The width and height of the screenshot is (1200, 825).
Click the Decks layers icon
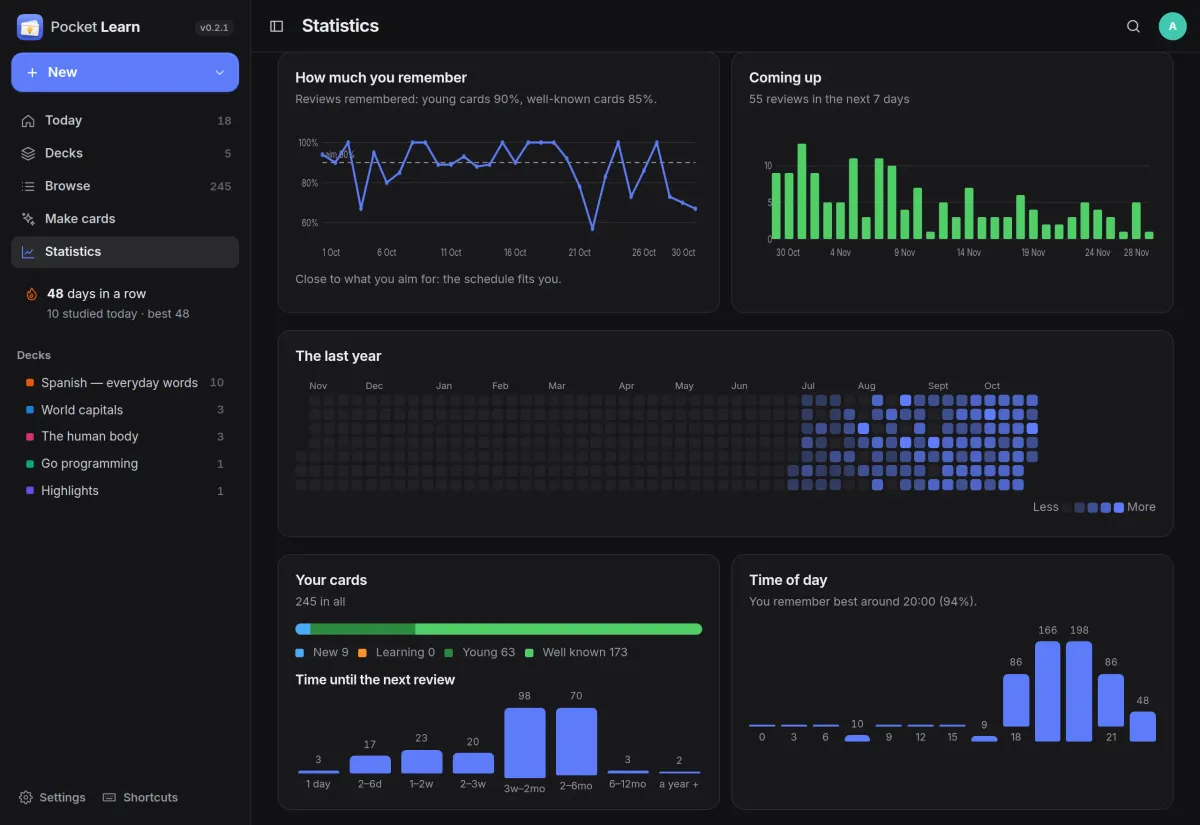click(x=28, y=153)
